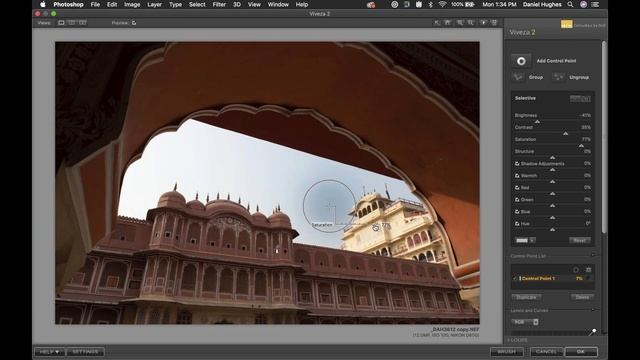Toggle the Green channel checkbox
The height and width of the screenshot is (360, 640).
517,200
